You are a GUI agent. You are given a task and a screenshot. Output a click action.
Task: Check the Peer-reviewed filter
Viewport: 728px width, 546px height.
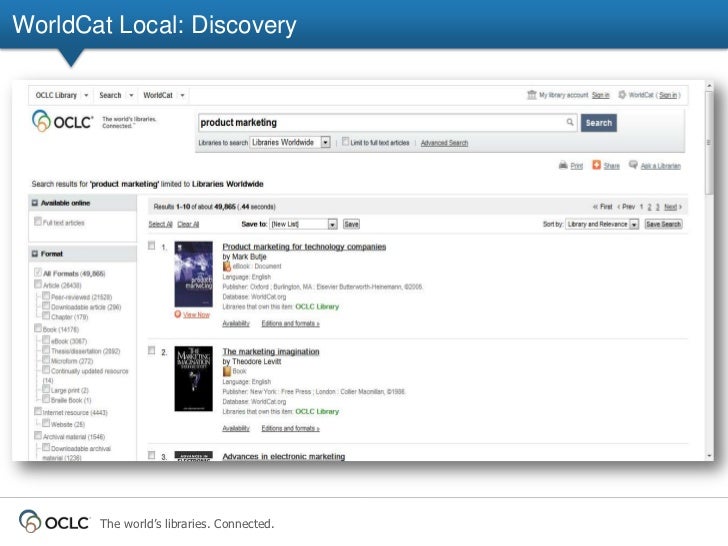pyautogui.click(x=46, y=296)
